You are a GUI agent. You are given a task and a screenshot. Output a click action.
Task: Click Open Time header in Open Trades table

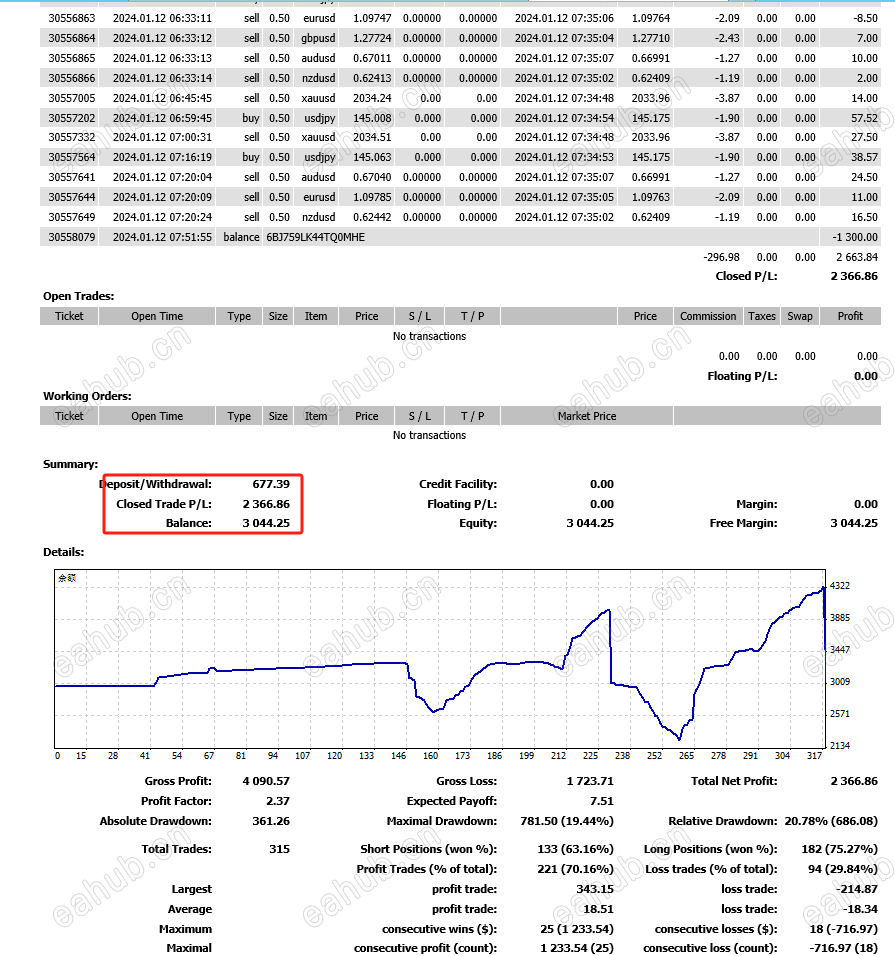157,316
